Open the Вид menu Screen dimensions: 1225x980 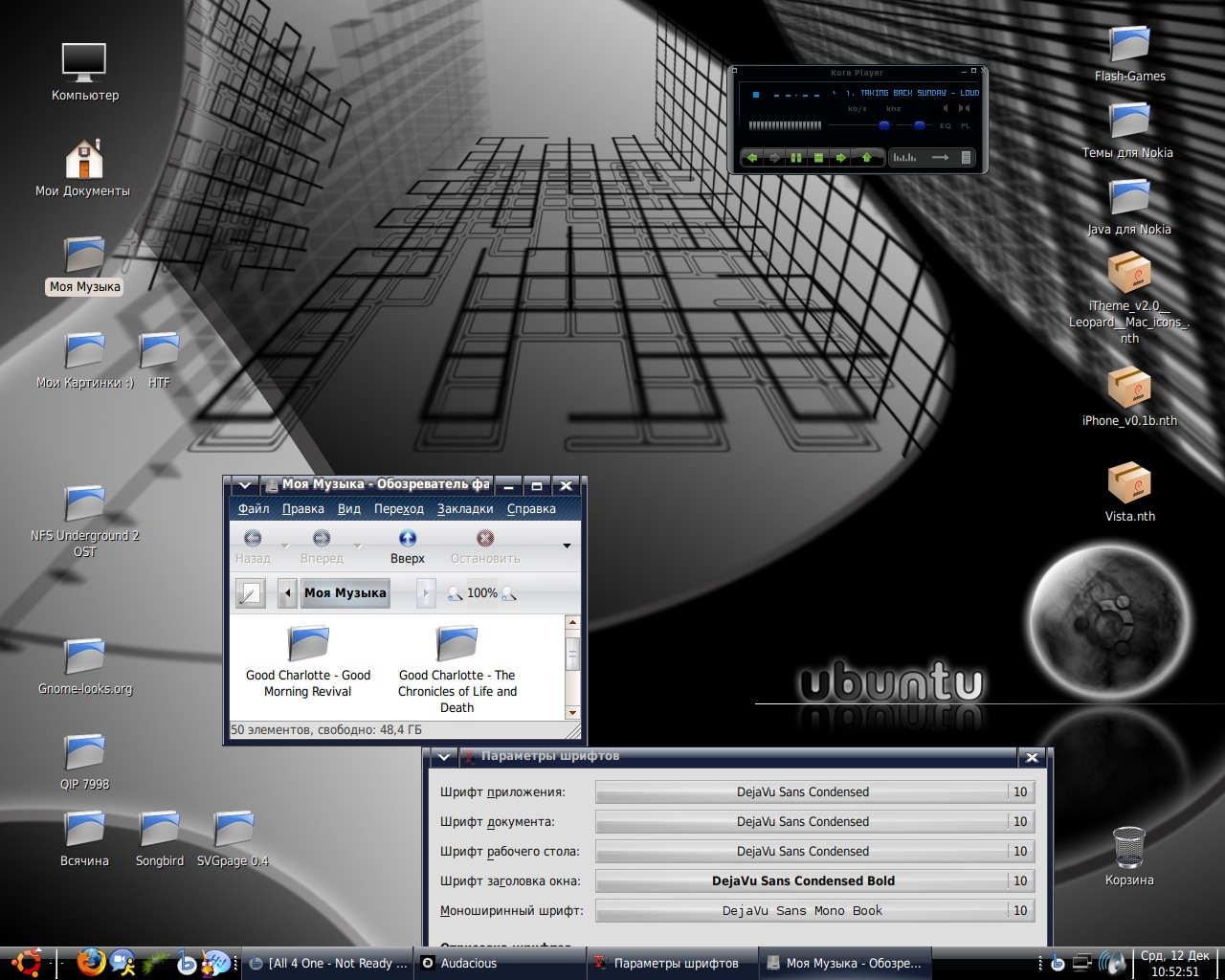(x=349, y=508)
